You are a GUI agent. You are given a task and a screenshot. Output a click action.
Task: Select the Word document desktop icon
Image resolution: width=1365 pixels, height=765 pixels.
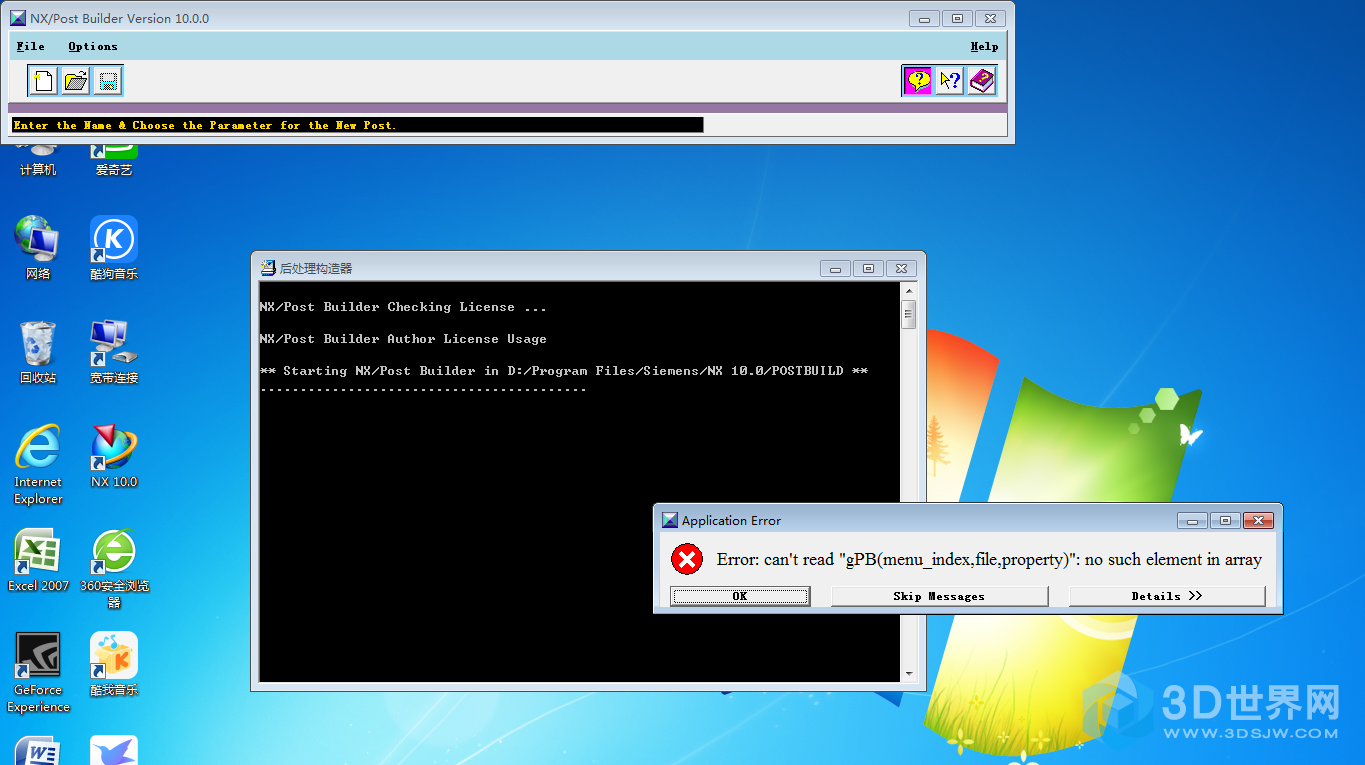point(38,751)
